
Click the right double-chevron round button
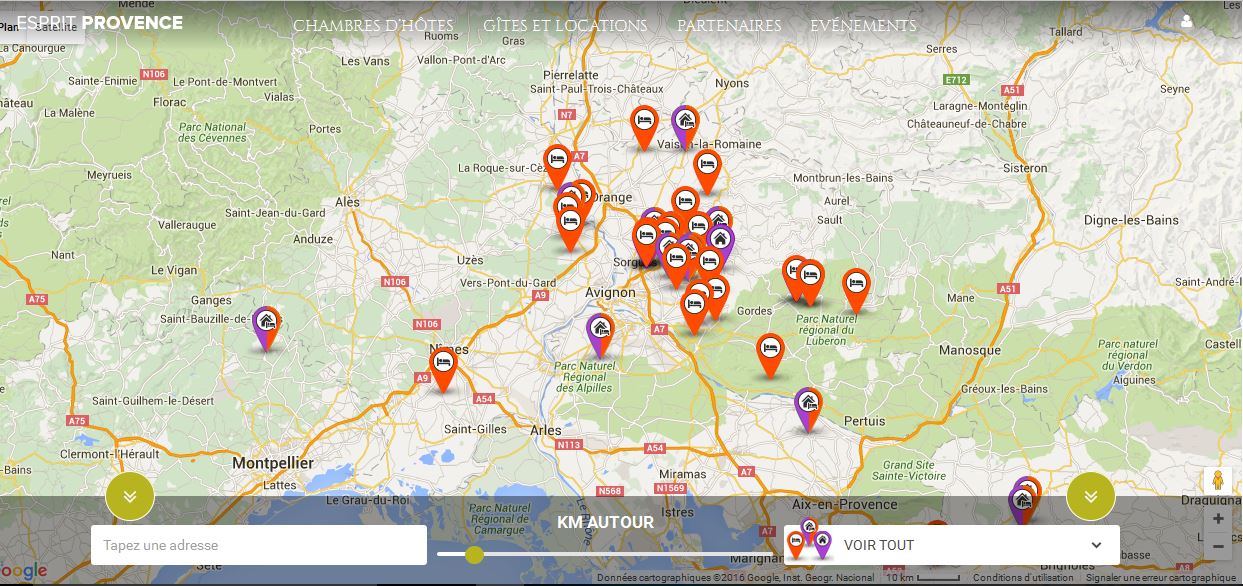coord(1090,496)
